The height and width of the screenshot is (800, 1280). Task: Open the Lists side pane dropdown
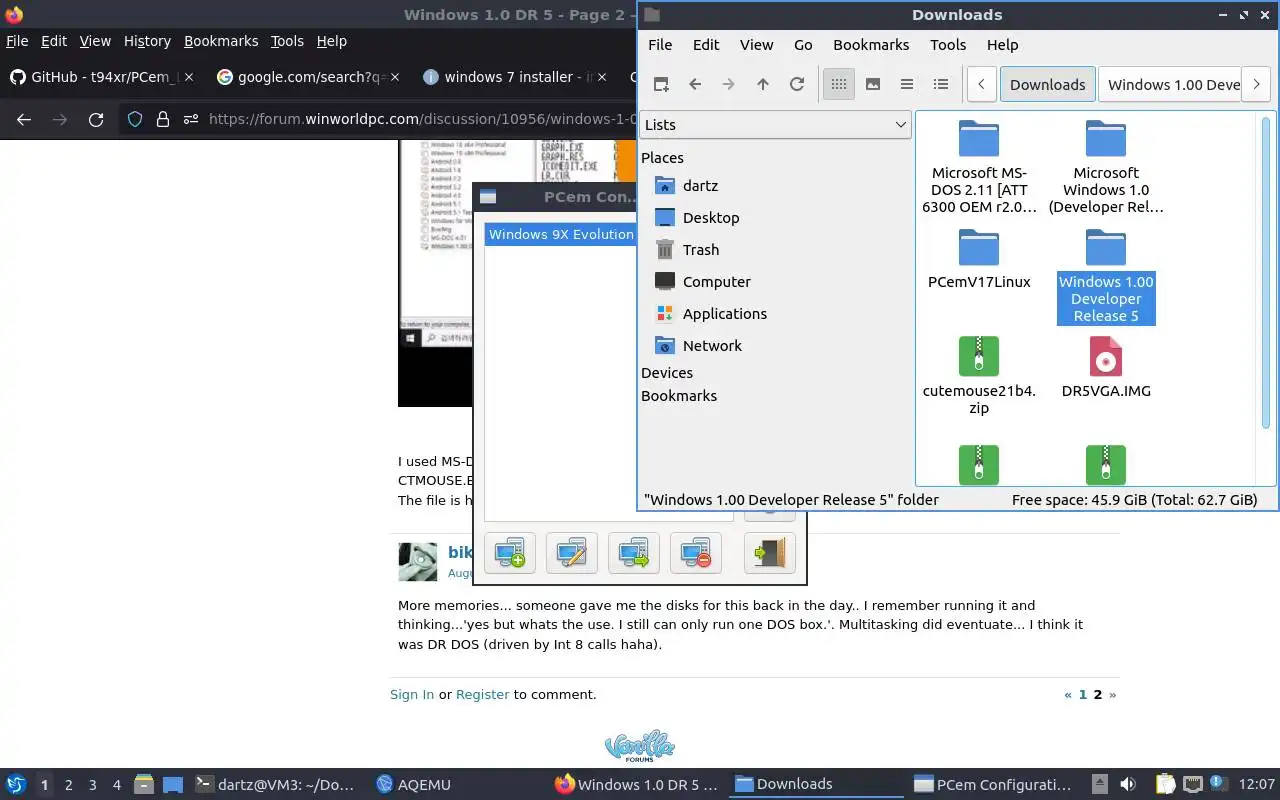click(775, 124)
